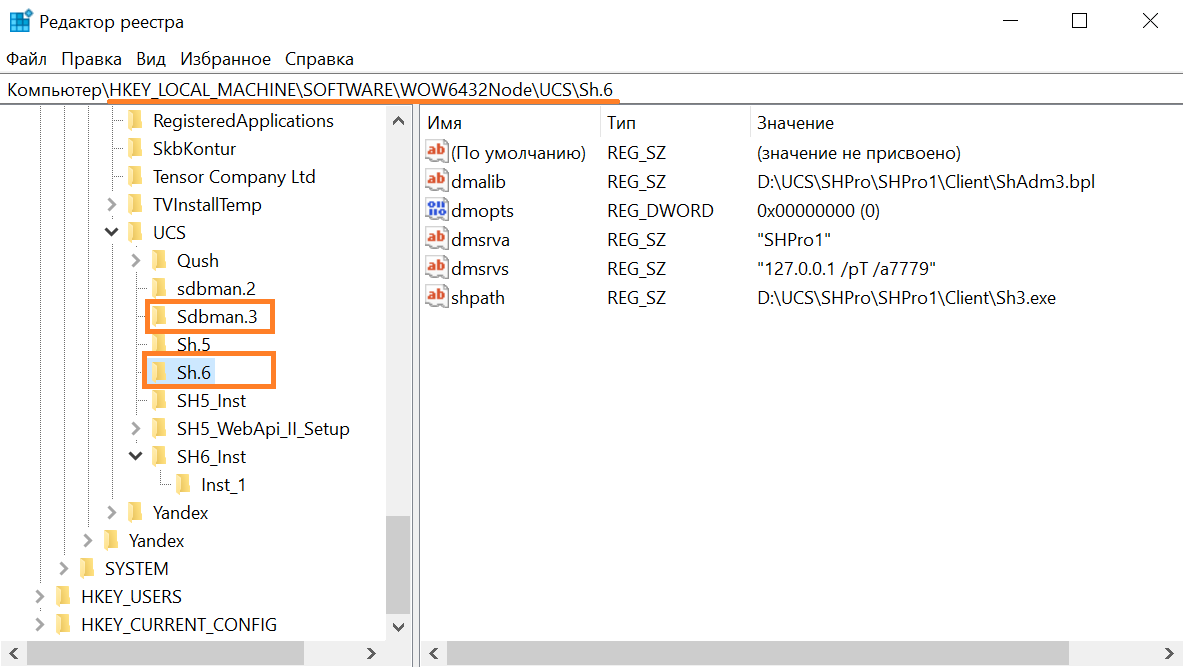Image resolution: width=1184 pixels, height=668 pixels.
Task: Click the Inst_1 subkey folder icon
Action: click(x=183, y=485)
